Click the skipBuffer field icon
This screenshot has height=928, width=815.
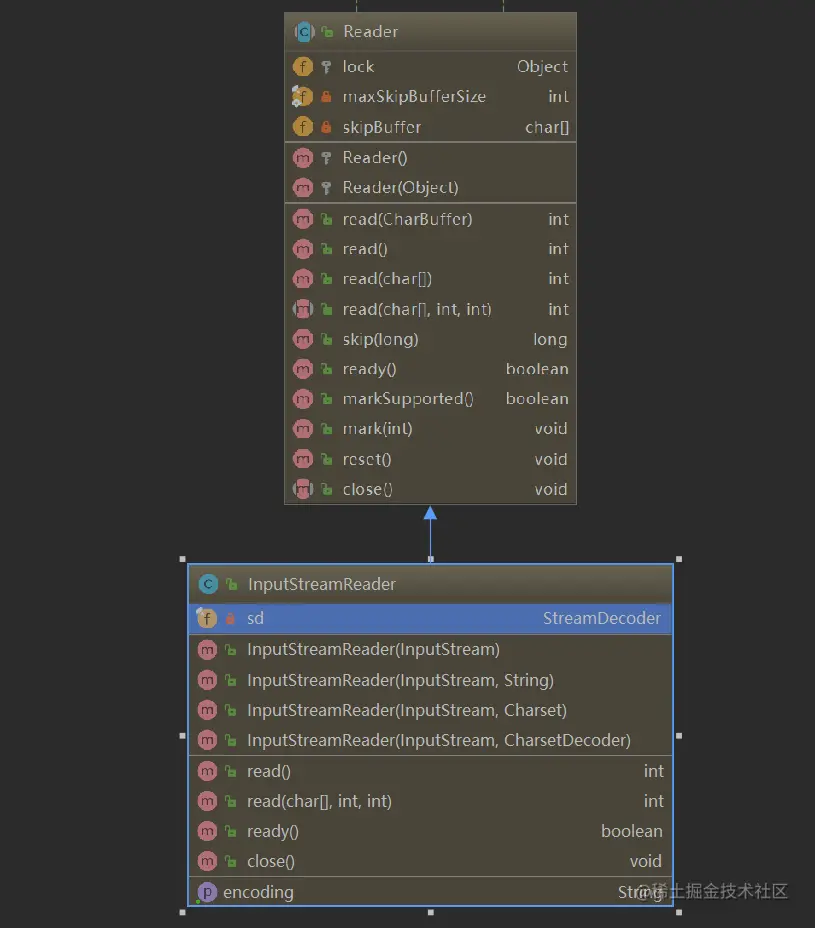coord(302,127)
